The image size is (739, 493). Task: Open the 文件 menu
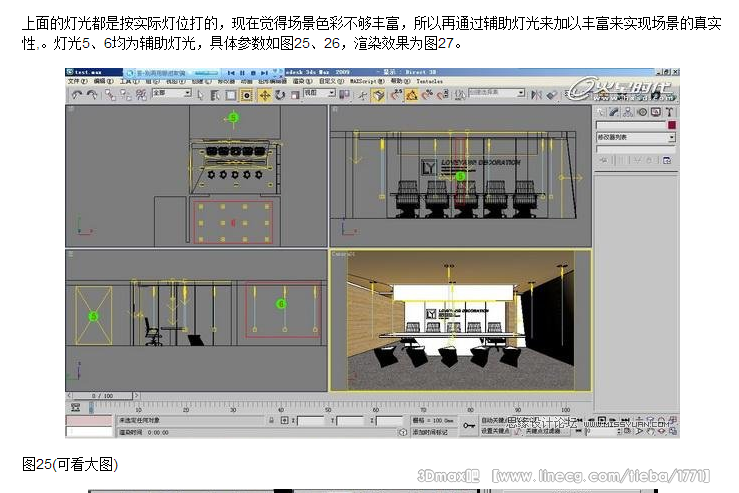(77, 82)
